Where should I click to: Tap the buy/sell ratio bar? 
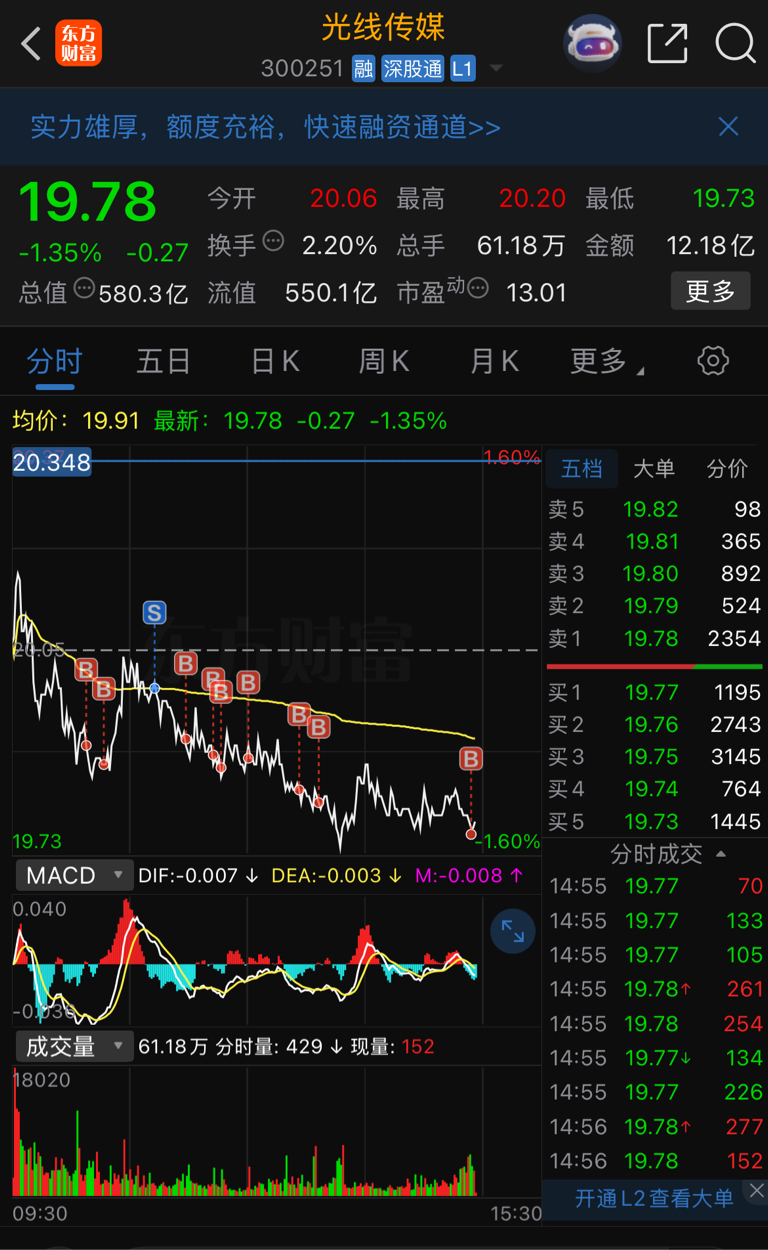point(655,666)
